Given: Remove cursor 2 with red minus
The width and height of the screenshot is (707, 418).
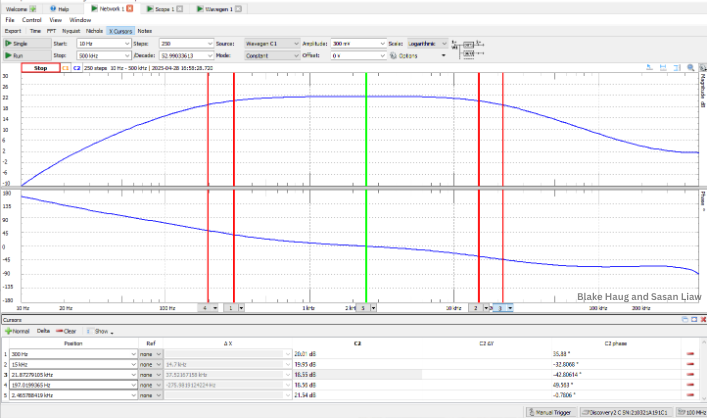Looking at the screenshot, I should pos(690,364).
